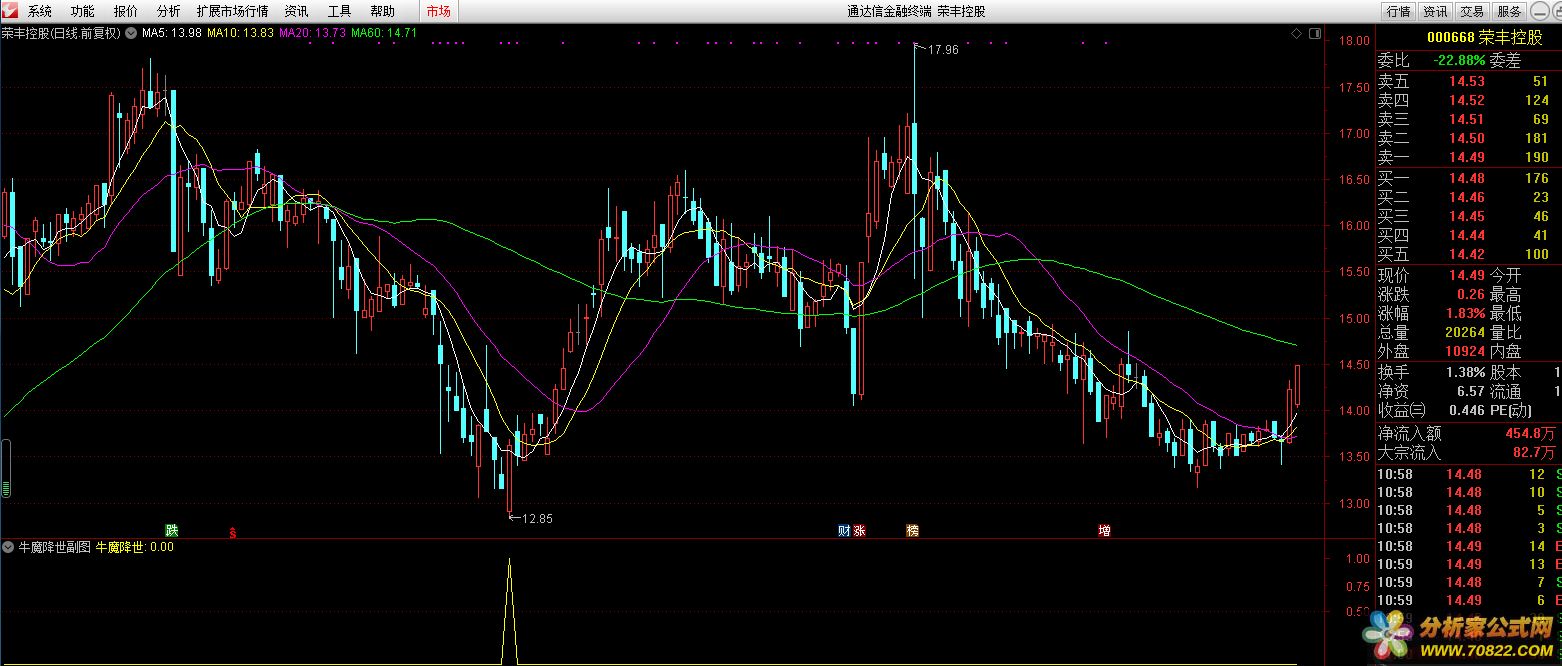
Task: Click the 现价 14.49 value
Action: 1467,275
